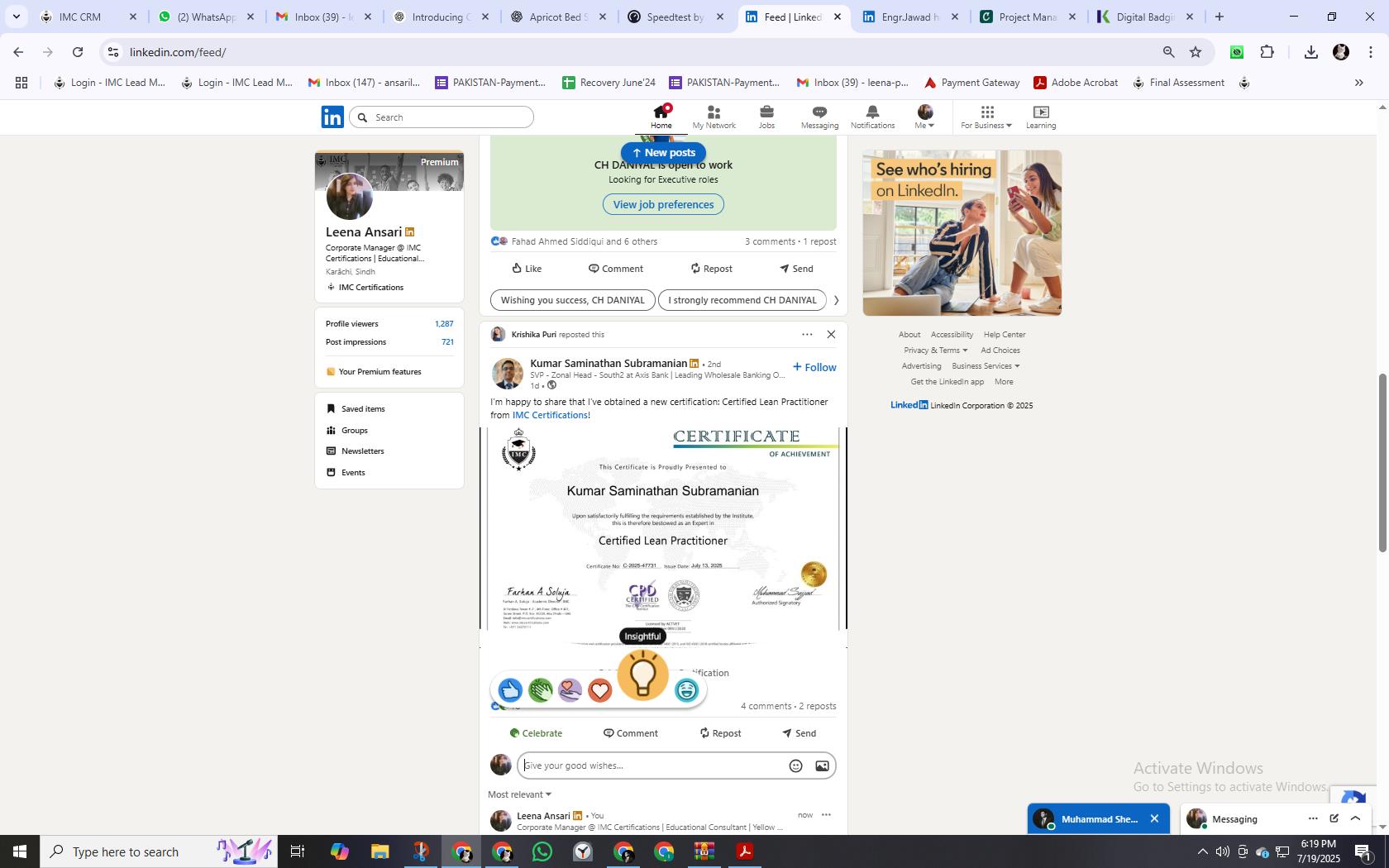The image size is (1389, 868).
Task: Compose new message in Messaging bar
Action: 1334,818
